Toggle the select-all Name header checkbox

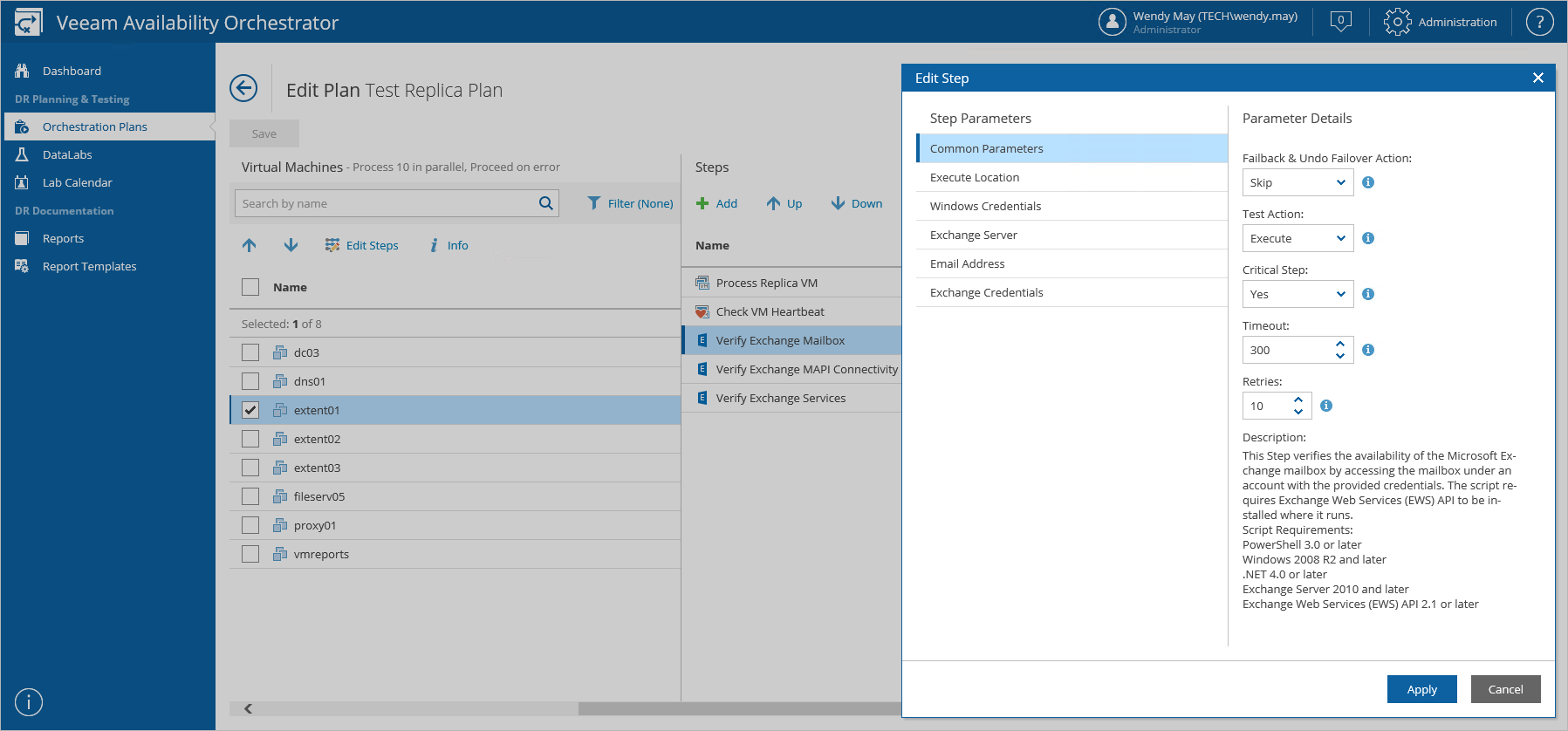250,287
